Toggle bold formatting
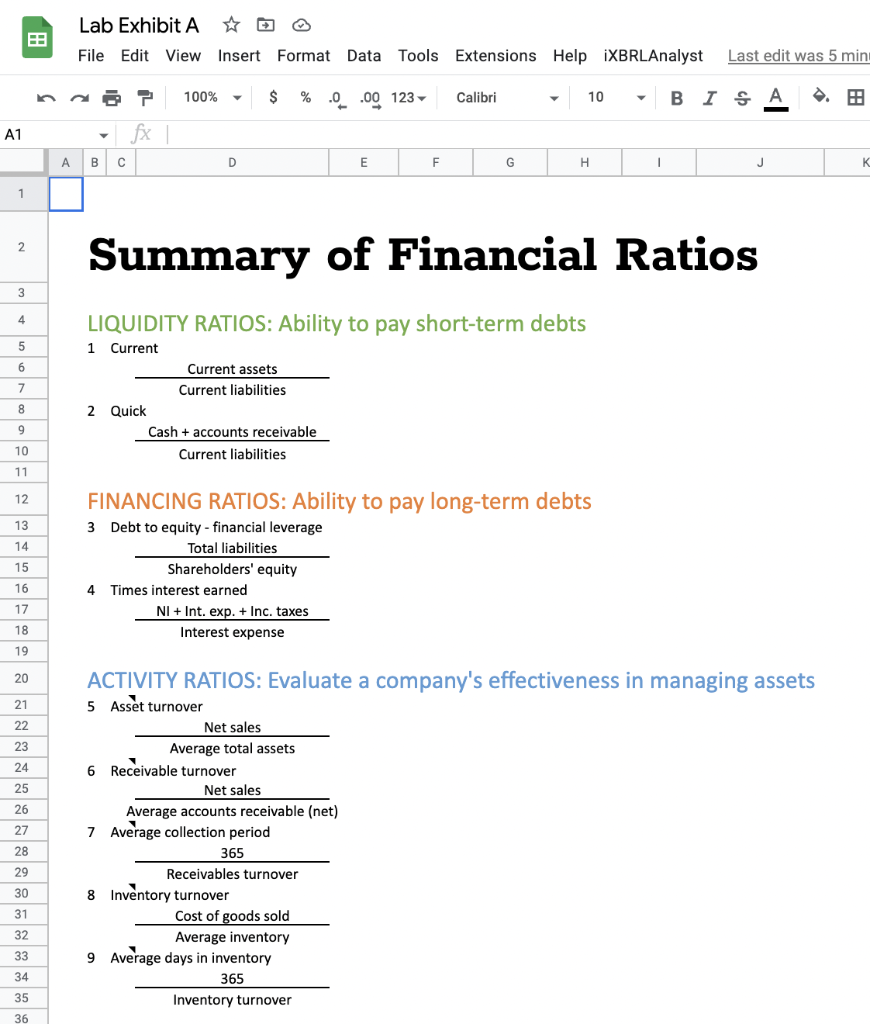Image resolution: width=870 pixels, height=1024 pixels. [677, 98]
